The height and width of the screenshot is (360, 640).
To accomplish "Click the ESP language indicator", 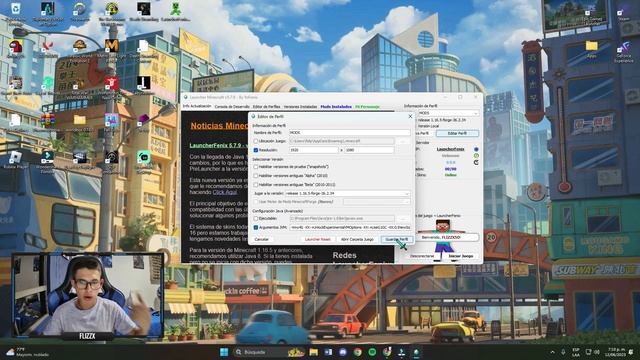I will coord(576,352).
